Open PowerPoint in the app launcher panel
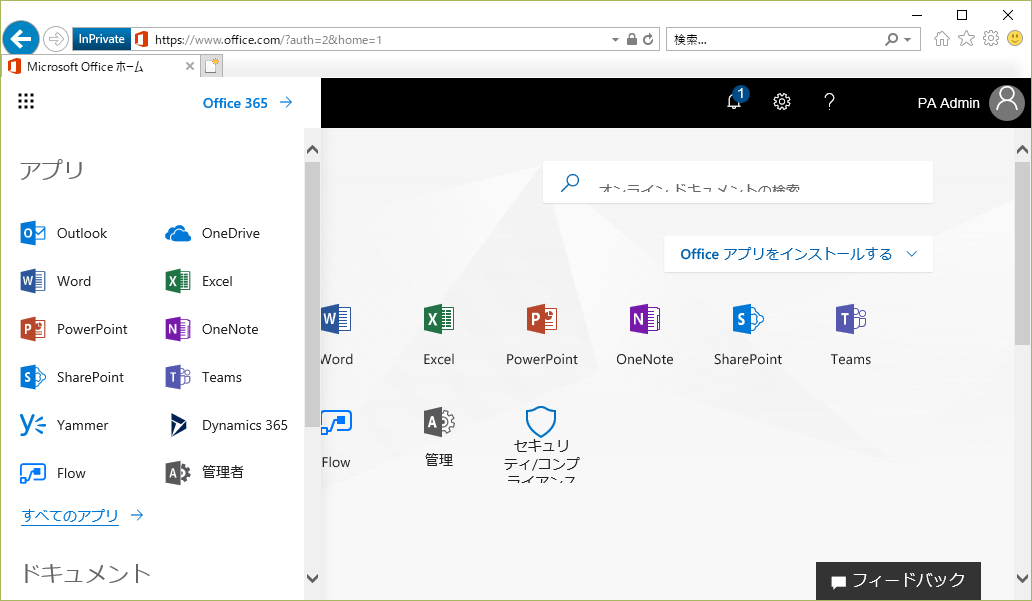 74,329
